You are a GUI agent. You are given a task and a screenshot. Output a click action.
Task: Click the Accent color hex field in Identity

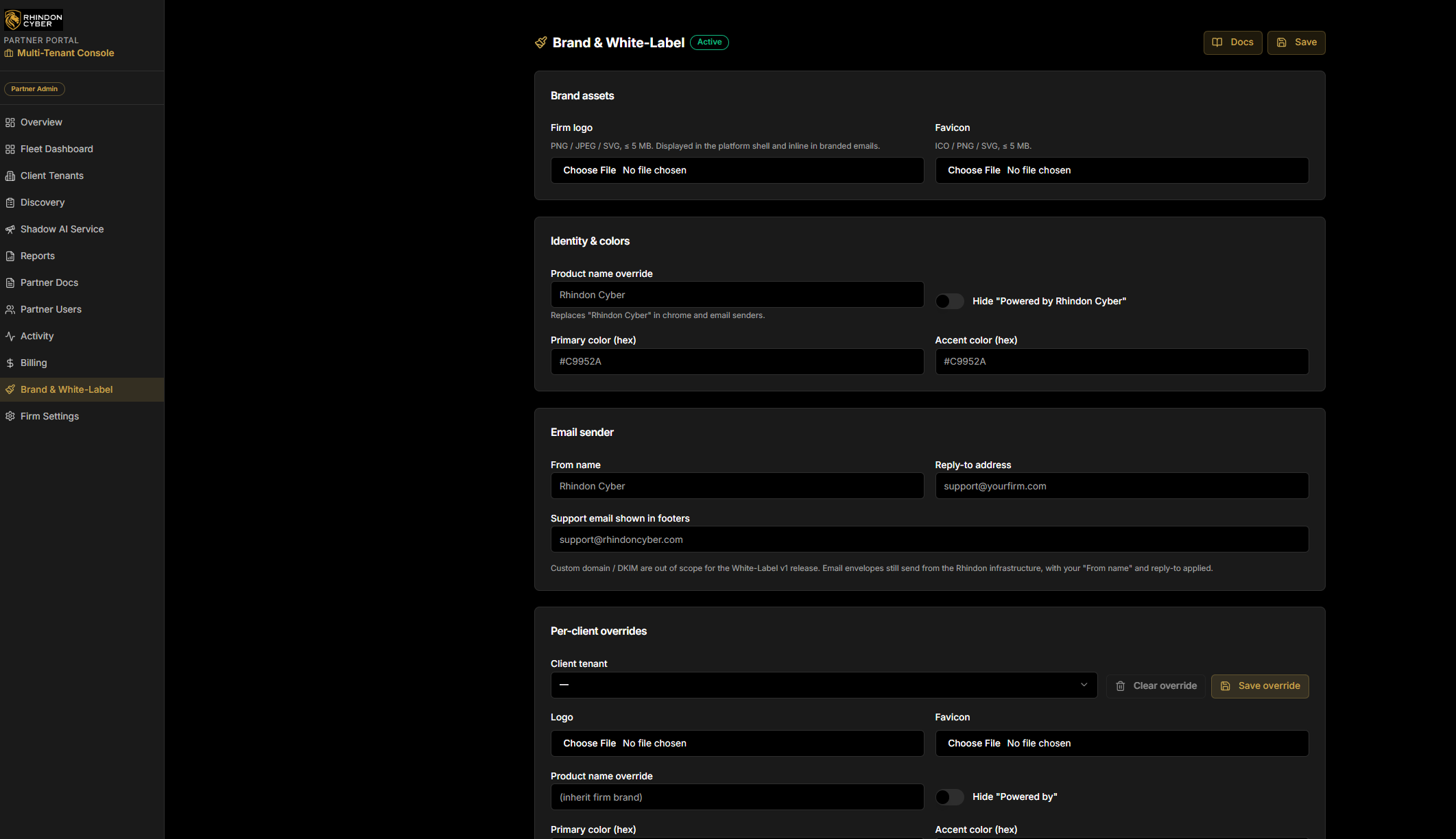pos(1122,362)
